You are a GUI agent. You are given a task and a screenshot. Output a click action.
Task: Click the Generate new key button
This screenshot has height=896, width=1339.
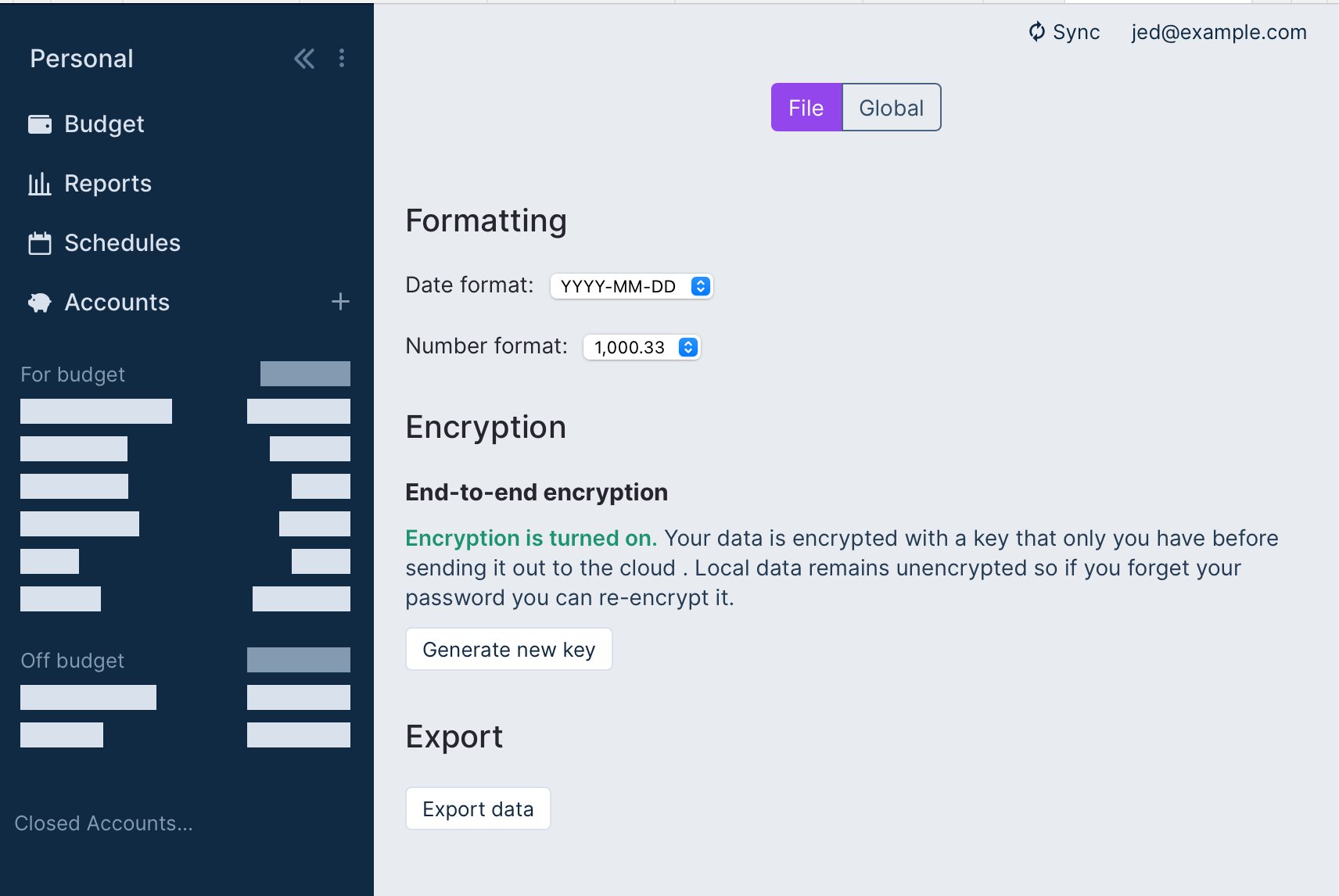point(509,649)
